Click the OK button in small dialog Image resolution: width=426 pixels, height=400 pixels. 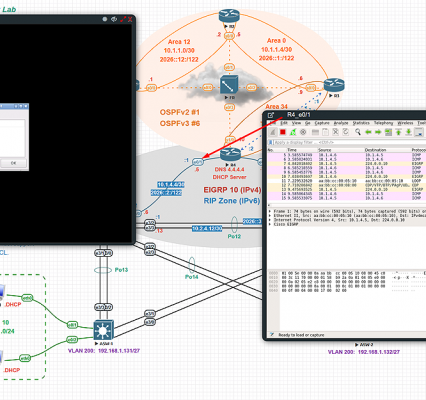point(13,163)
